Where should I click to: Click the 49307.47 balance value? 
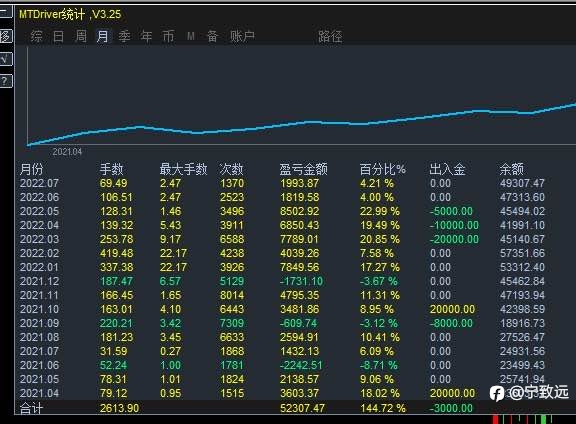point(522,183)
